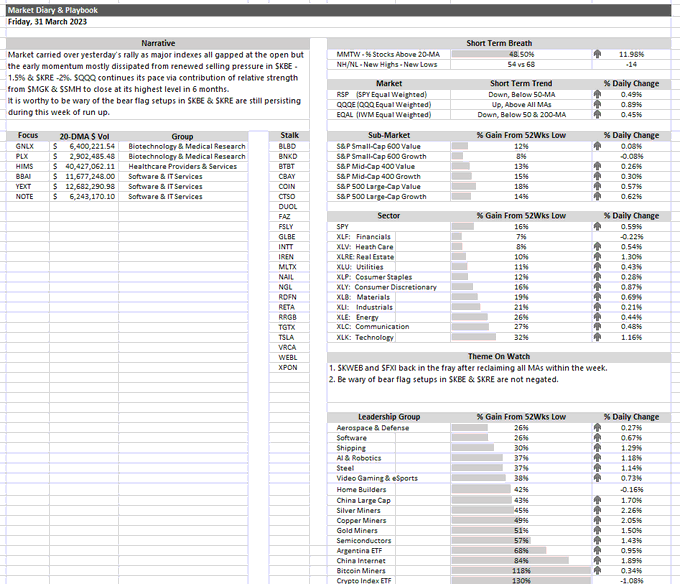
Task: Click the up arrow beside RSP daily change
Action: [x=597, y=95]
